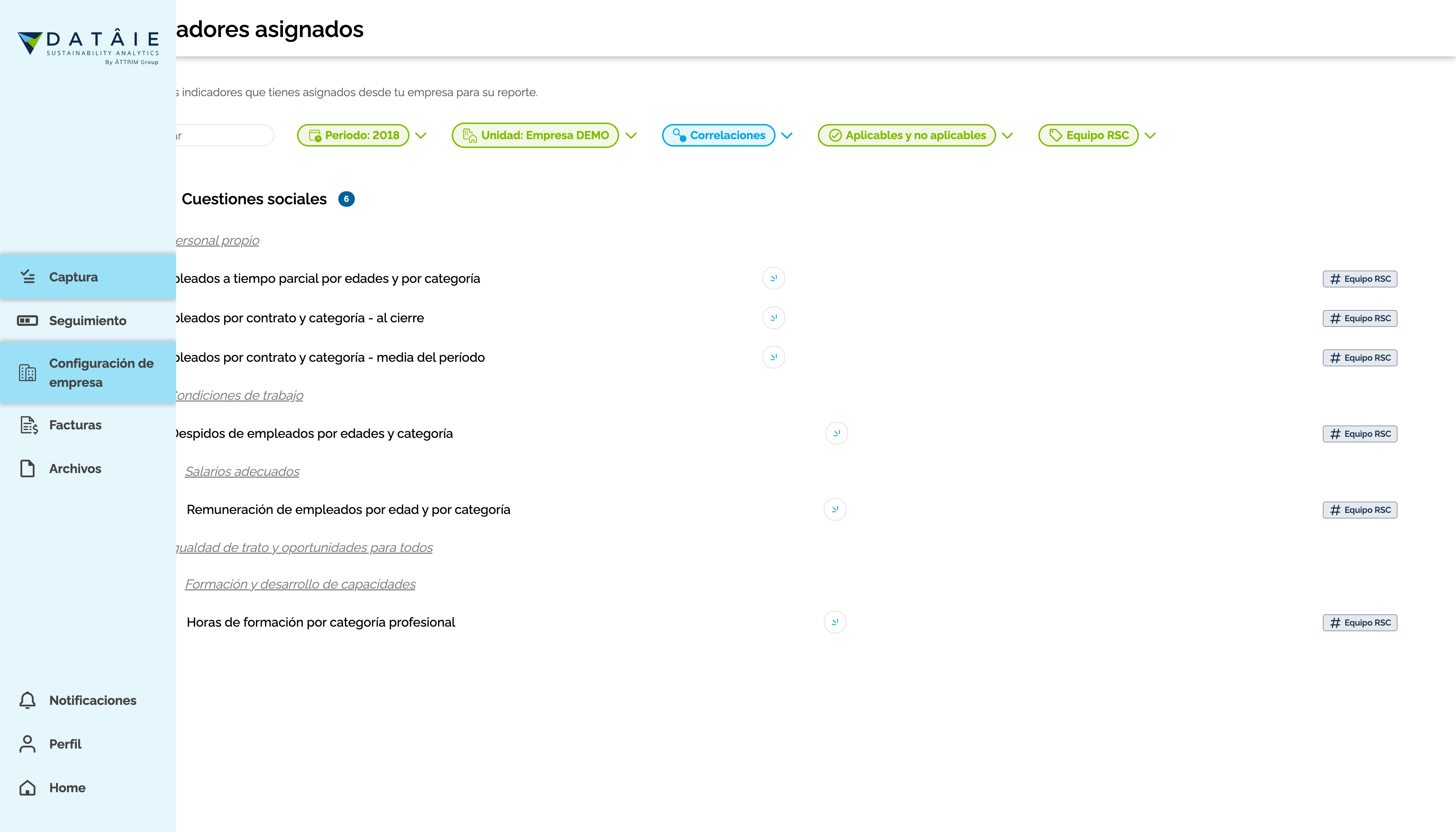This screenshot has width=1456, height=832.
Task: Open Notificaciones bell icon
Action: [x=27, y=700]
